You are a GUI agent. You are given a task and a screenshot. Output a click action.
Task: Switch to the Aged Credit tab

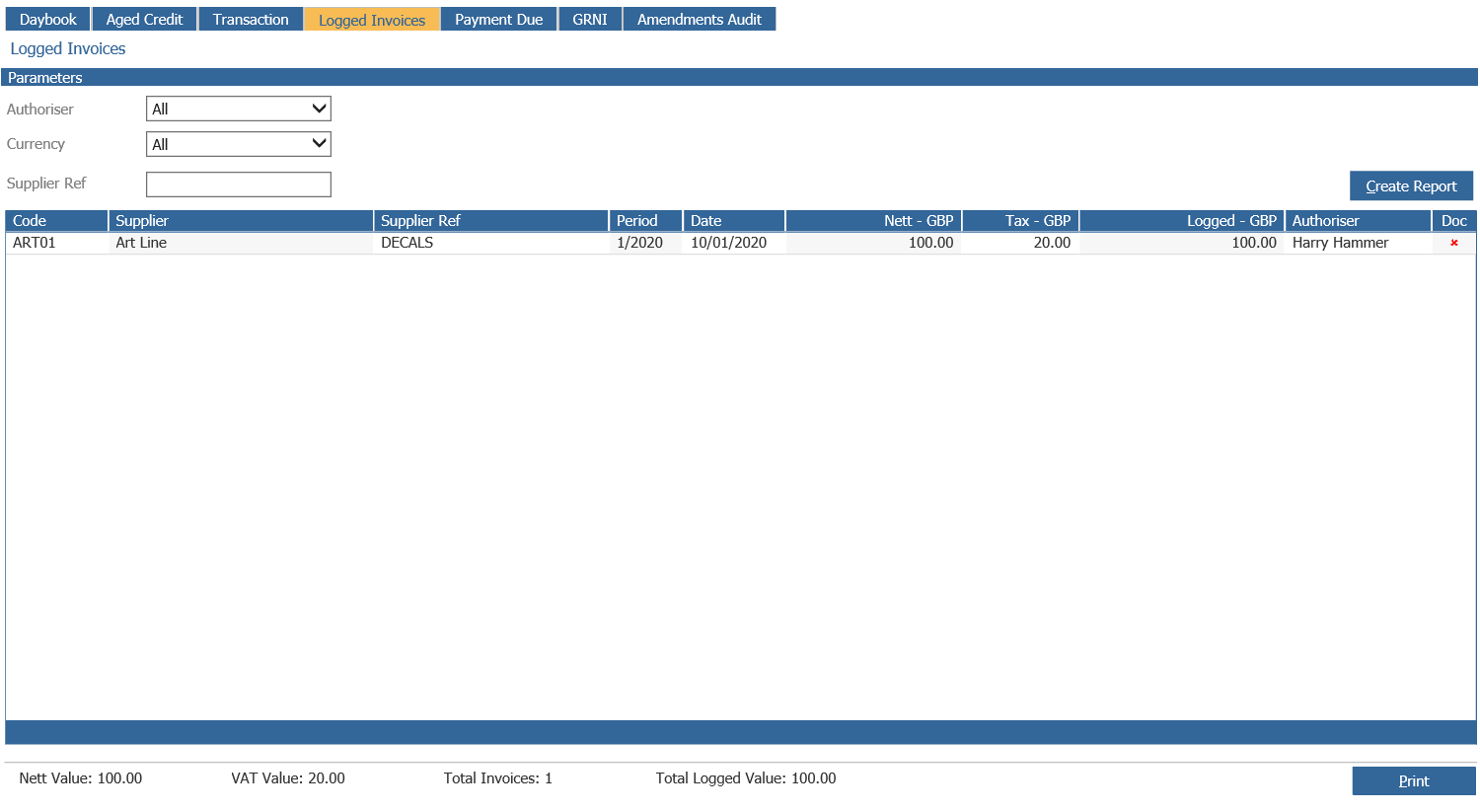tap(144, 18)
